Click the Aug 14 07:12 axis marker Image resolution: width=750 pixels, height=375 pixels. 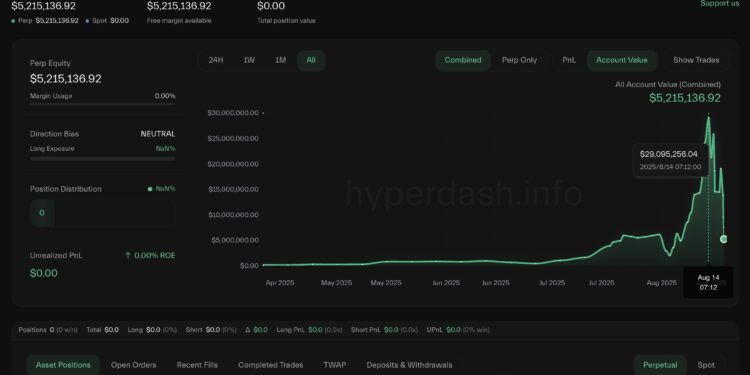pyautogui.click(x=708, y=282)
